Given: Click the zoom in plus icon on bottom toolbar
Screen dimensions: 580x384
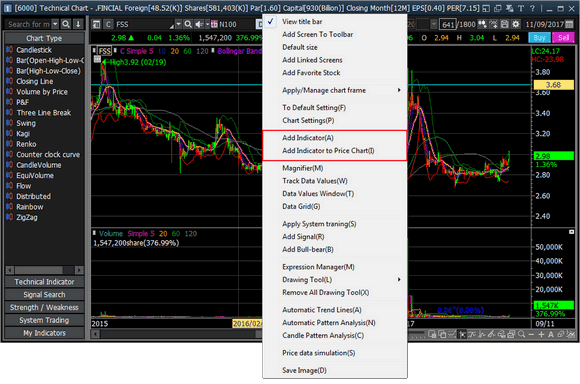Looking at the screenshot, I should [541, 334].
